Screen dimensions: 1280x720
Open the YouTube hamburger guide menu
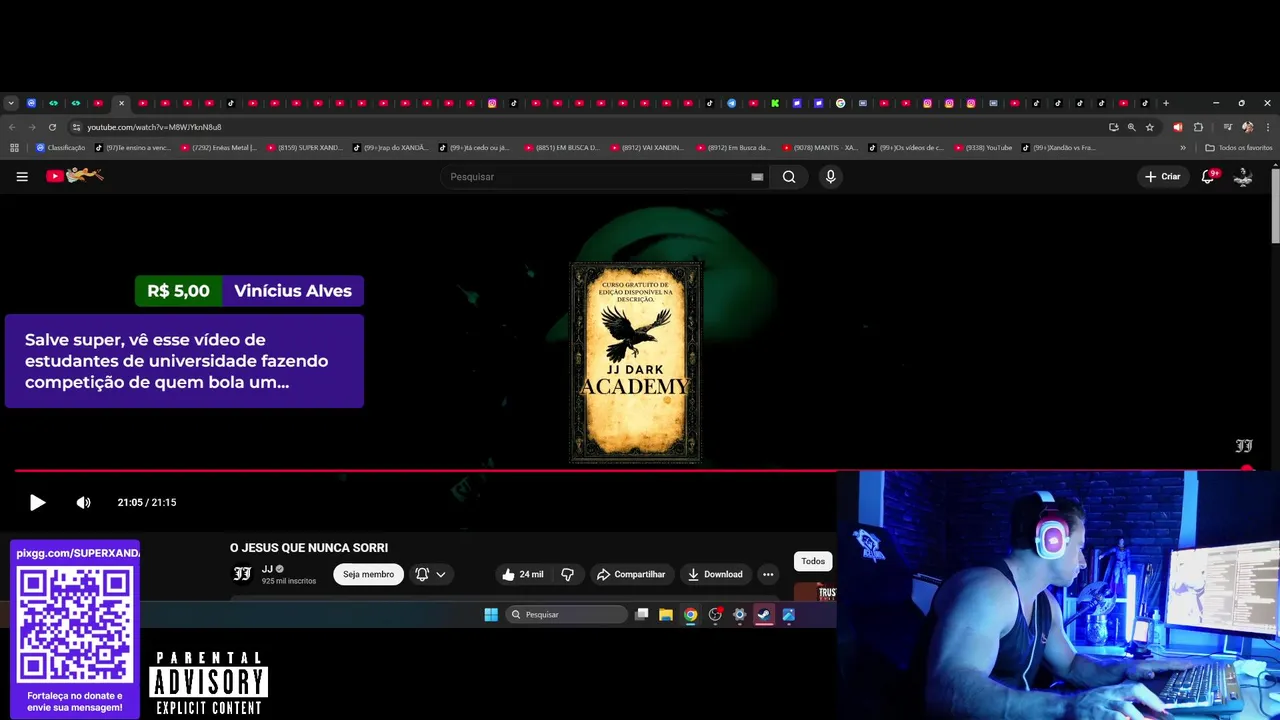tap(22, 177)
